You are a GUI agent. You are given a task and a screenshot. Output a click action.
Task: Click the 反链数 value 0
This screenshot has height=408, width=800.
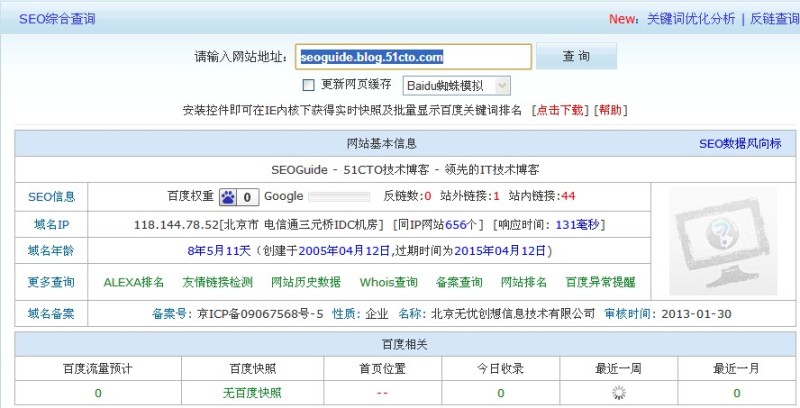pyautogui.click(x=428, y=196)
